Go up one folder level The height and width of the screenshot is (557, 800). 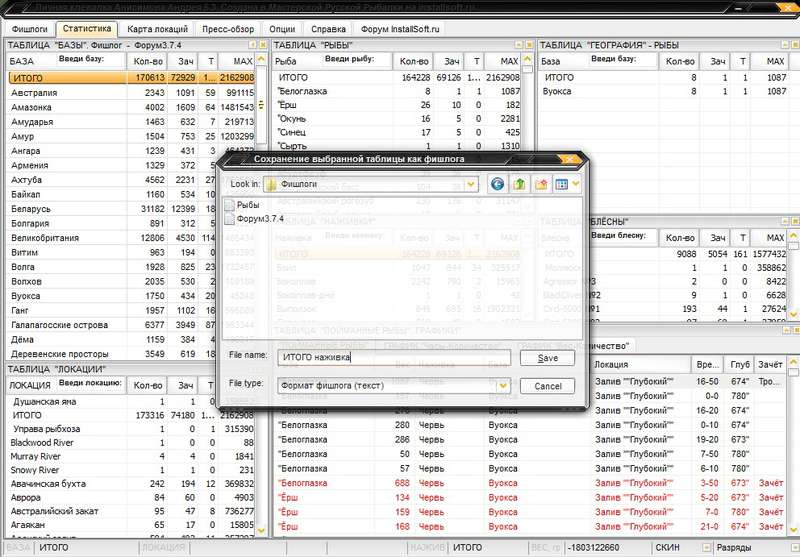519,184
